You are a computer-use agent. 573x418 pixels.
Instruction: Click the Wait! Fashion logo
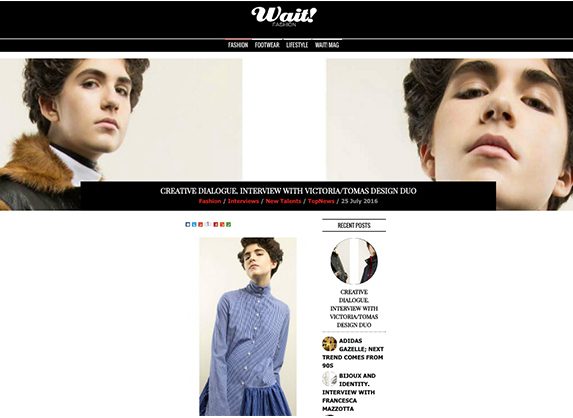tap(284, 16)
